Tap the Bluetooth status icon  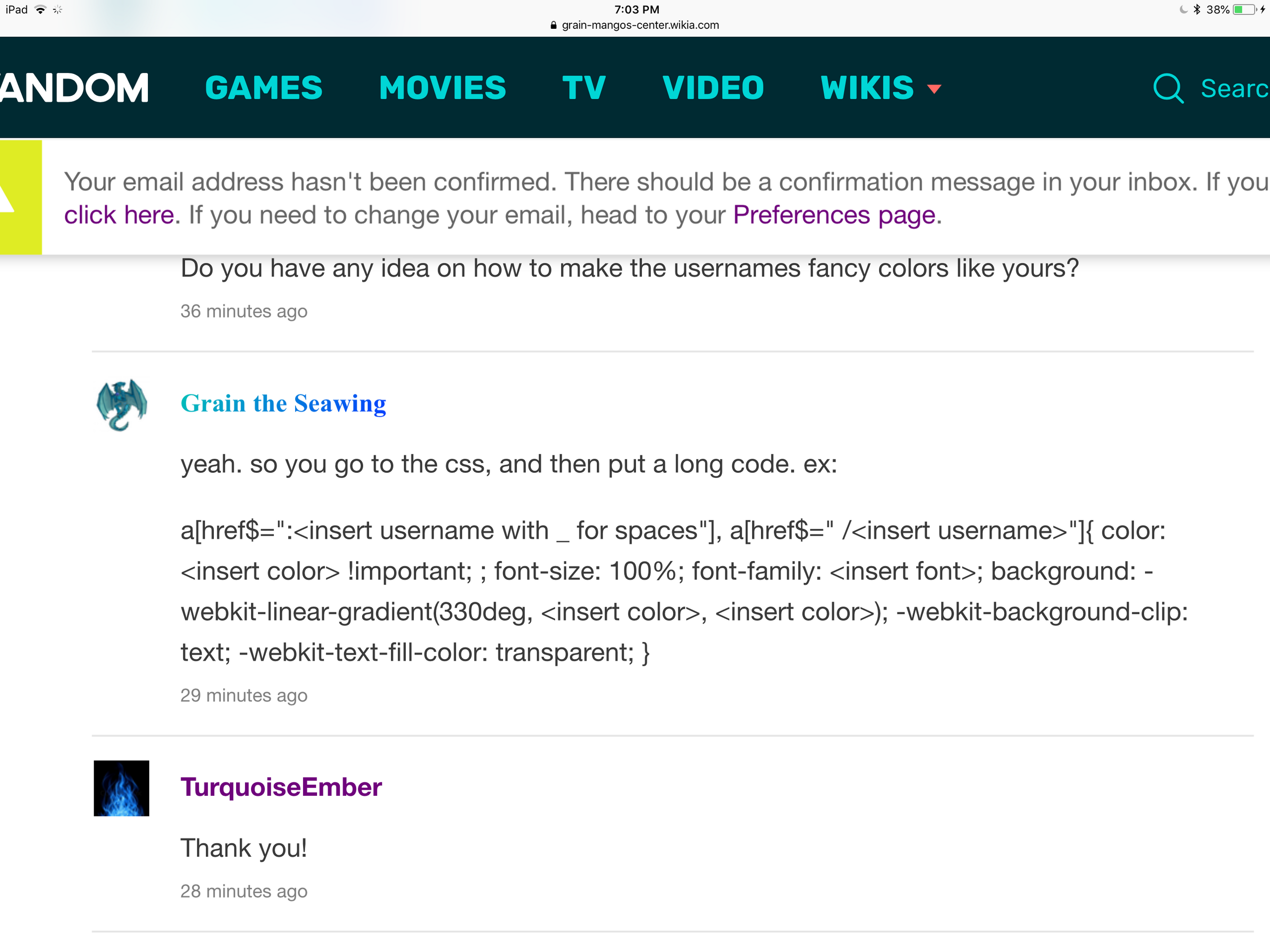coord(1197,10)
